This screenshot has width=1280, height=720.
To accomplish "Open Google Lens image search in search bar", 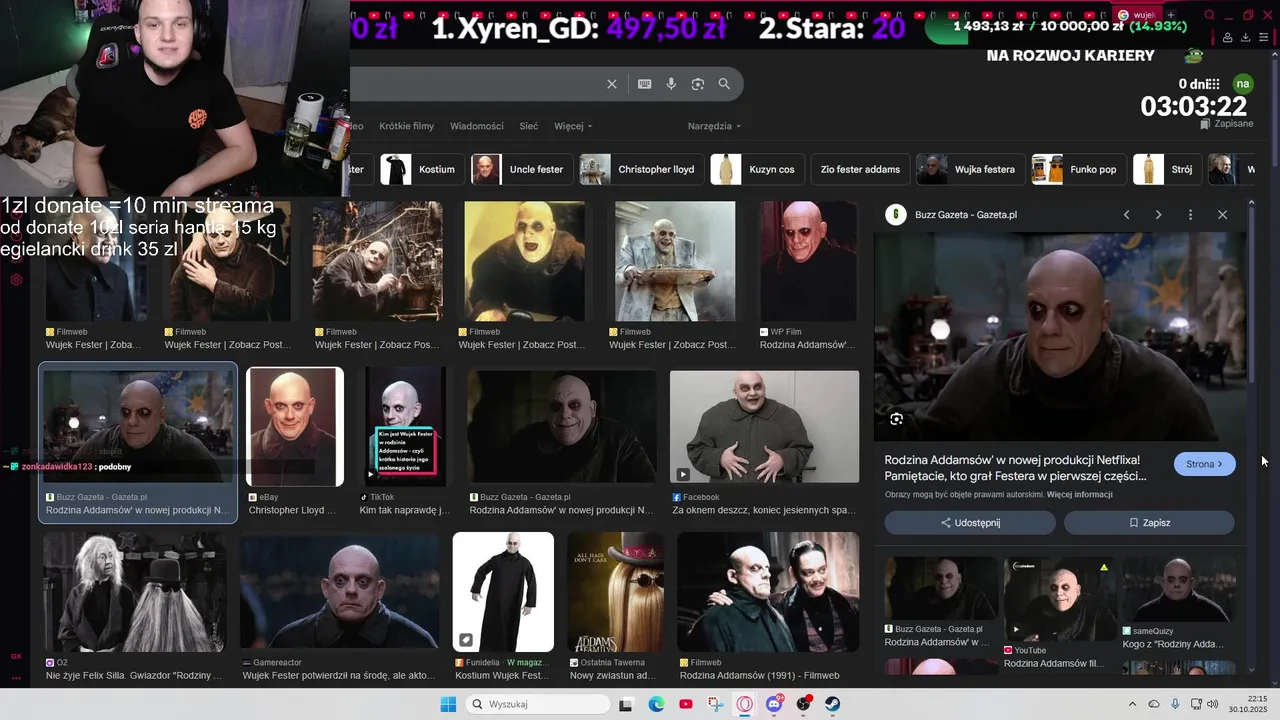I will pyautogui.click(x=698, y=84).
